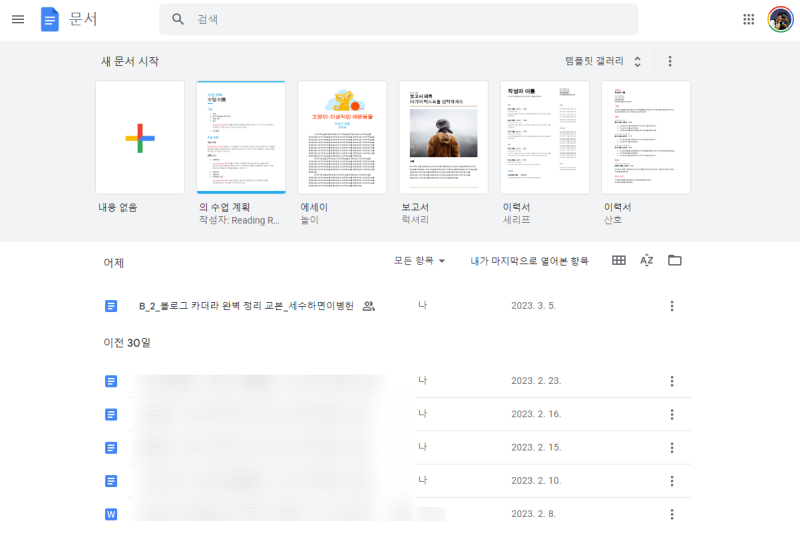Open the 수업 계획 template

241,137
